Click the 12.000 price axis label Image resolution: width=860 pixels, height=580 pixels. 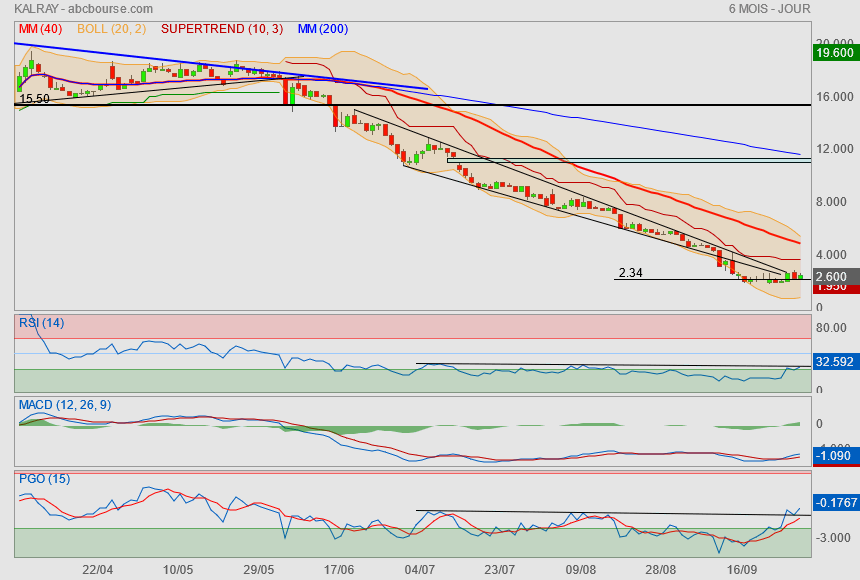coord(835,149)
